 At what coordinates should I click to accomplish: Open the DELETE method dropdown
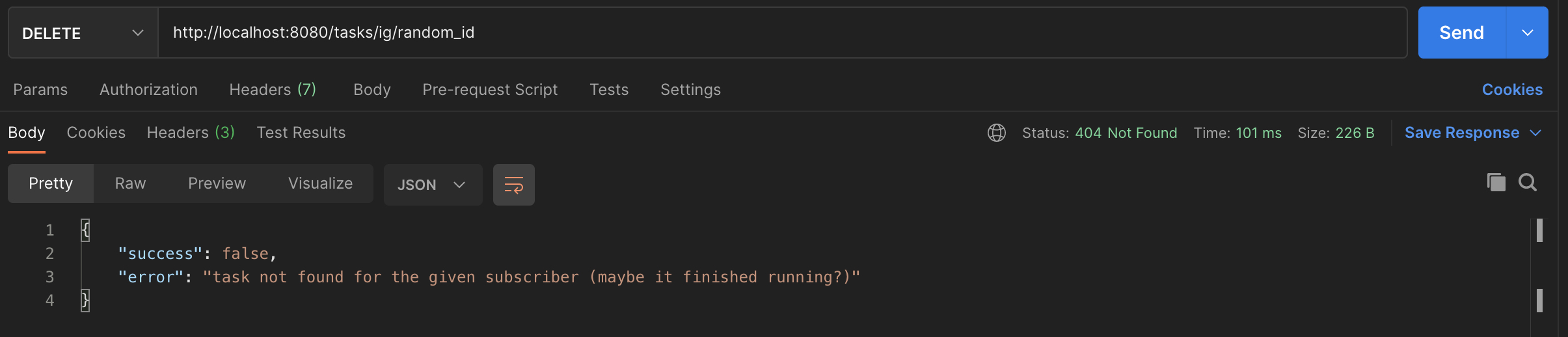point(83,33)
